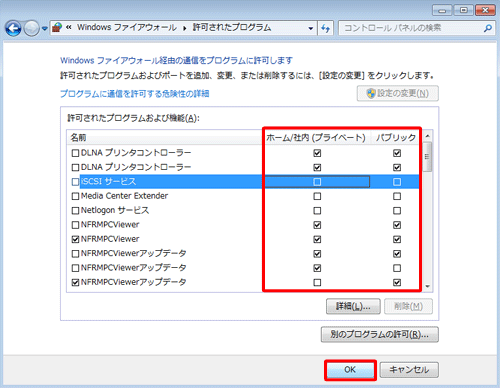Screen dimensions: 500x388
Task: Enable private network for iSCSI サービス
Action: (x=317, y=182)
